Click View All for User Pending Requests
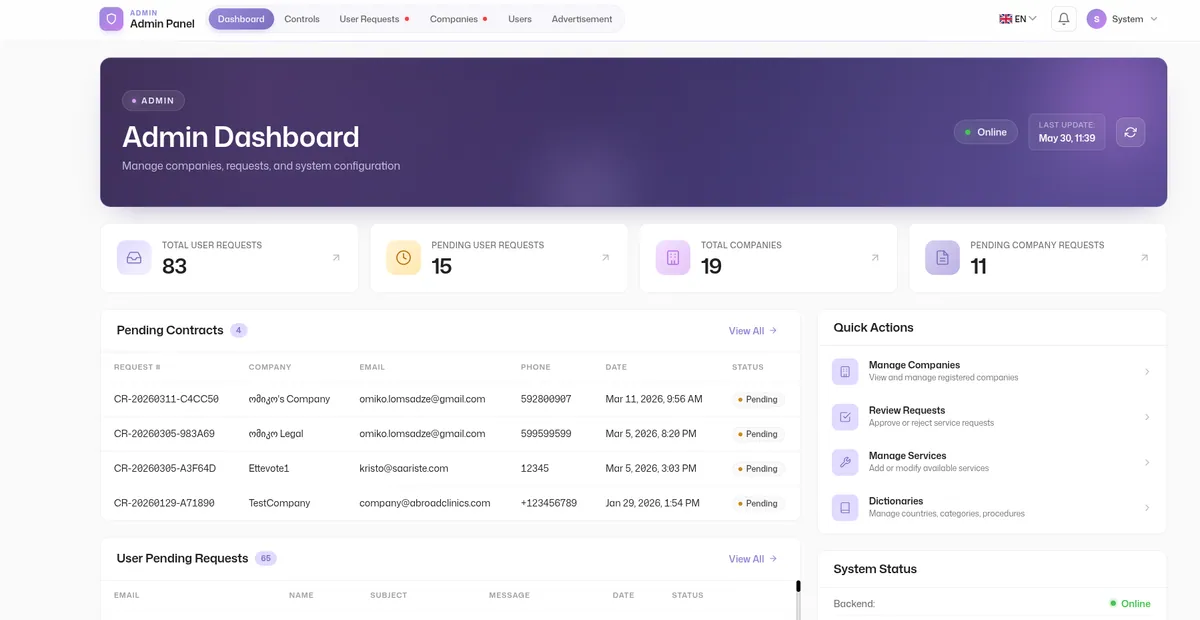Viewport: 1200px width, 620px height. (x=753, y=559)
